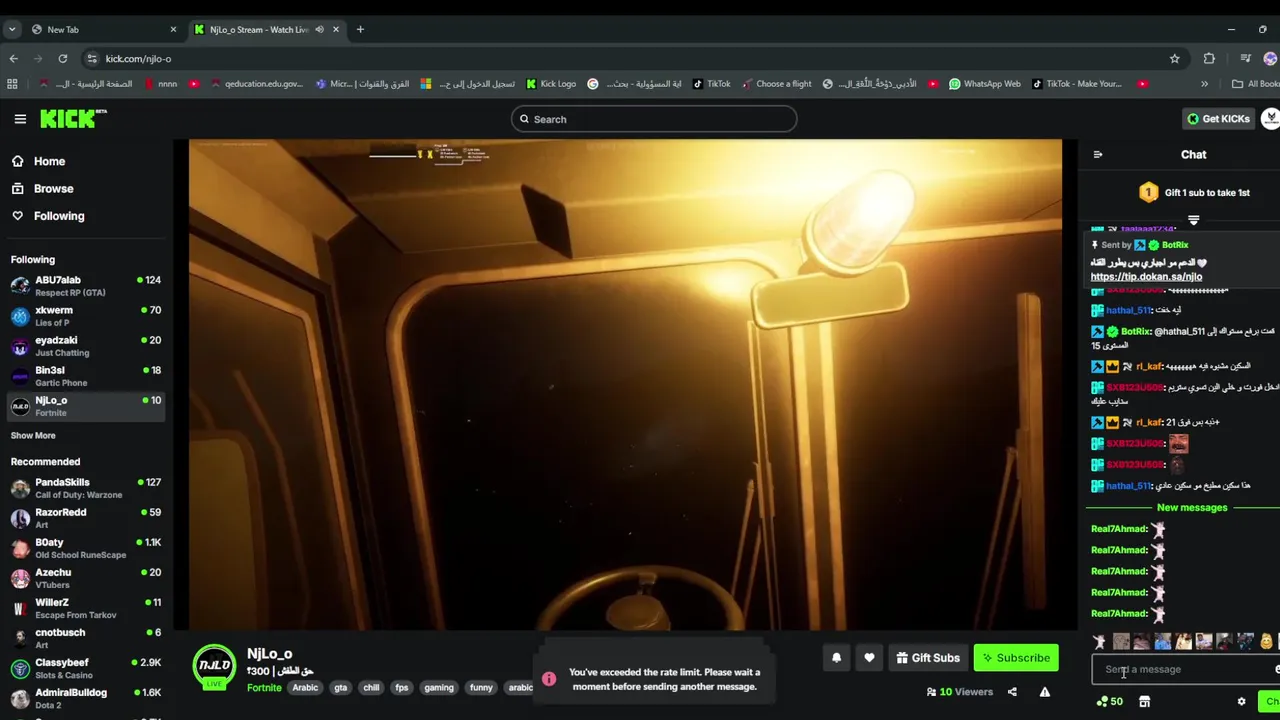Screen dimensions: 1280x720
Task: Follow channel with heart icon
Action: [869, 658]
